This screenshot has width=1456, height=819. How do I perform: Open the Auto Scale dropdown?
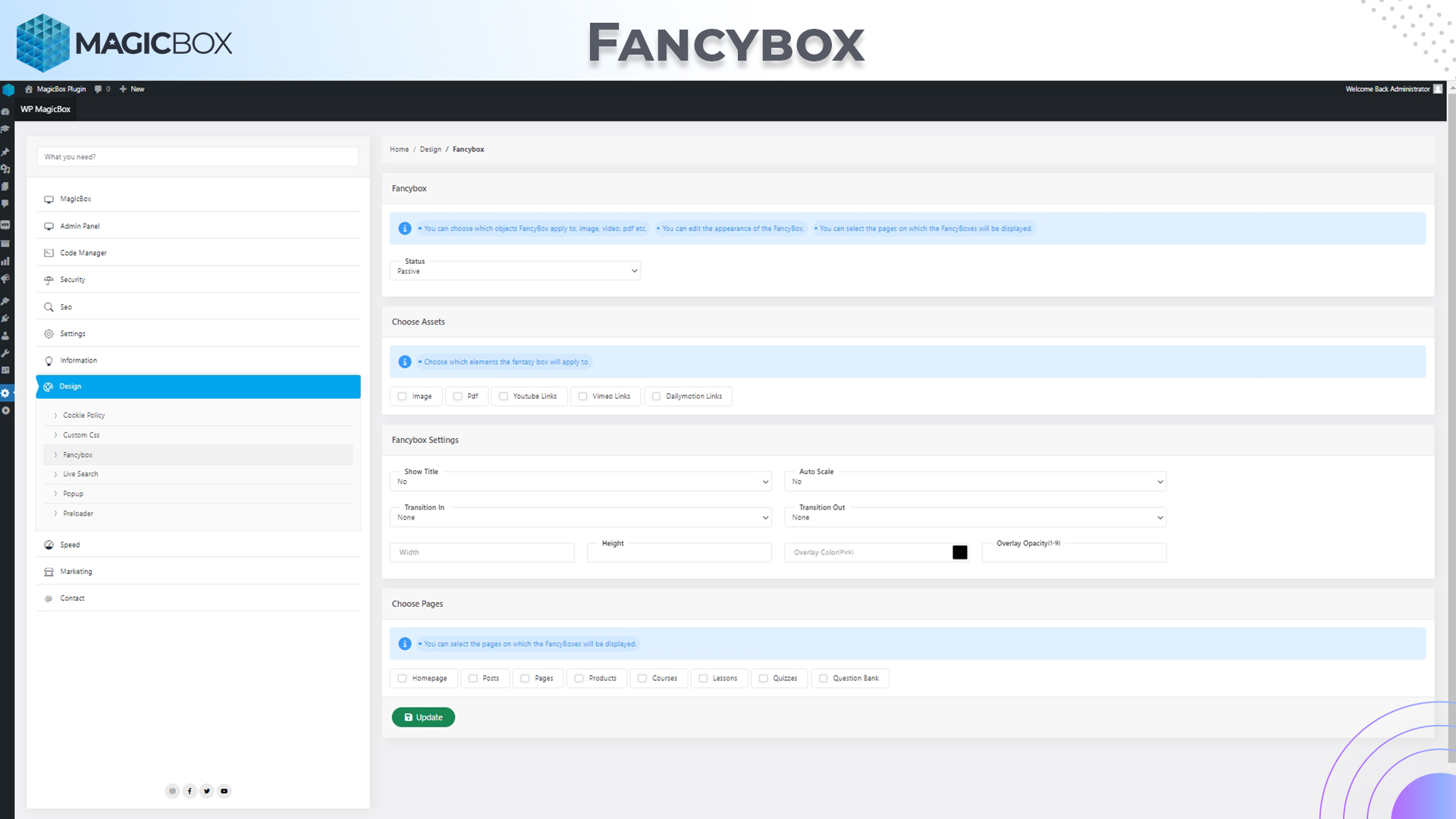975,482
